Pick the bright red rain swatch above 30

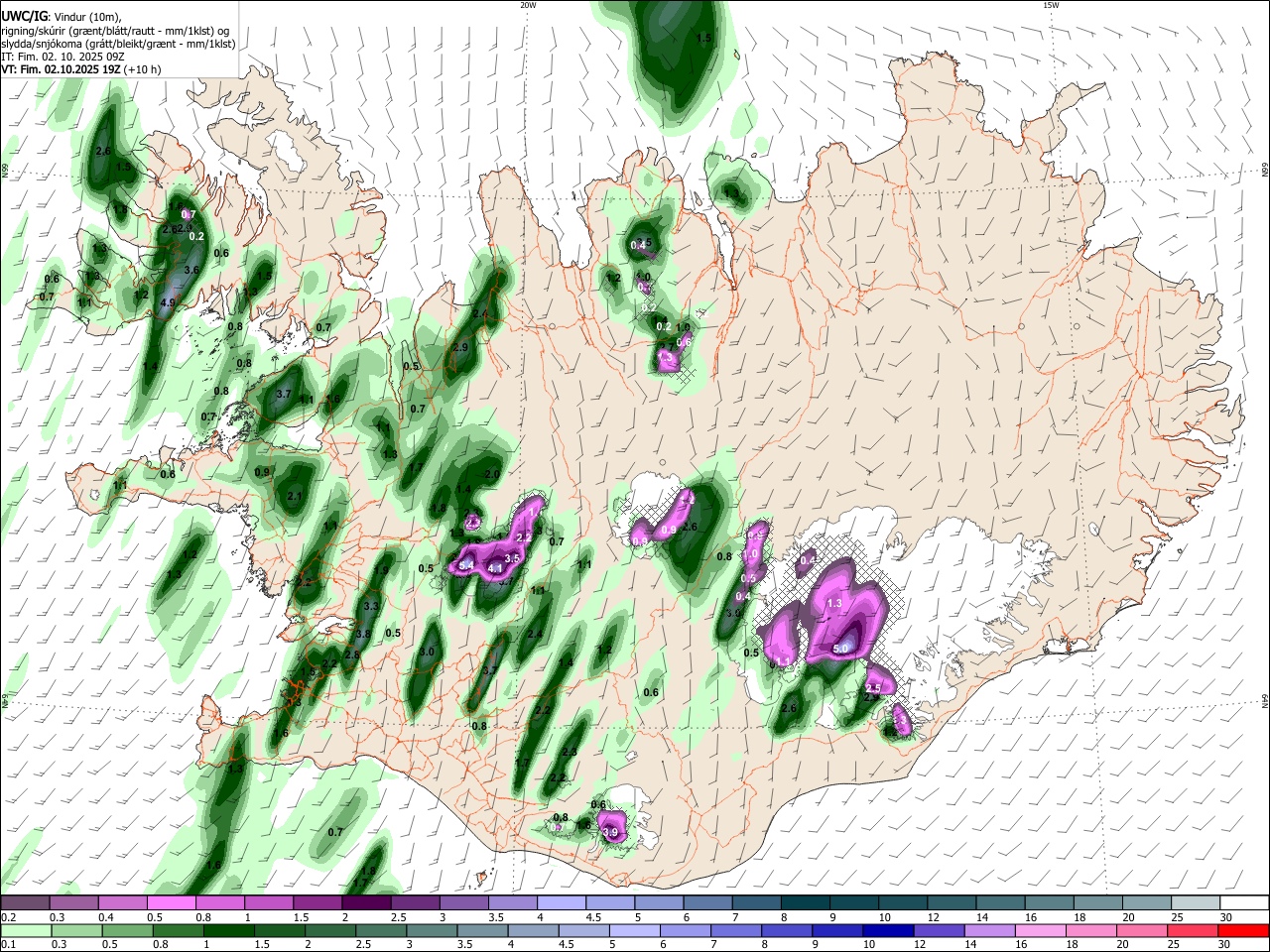1245,930
